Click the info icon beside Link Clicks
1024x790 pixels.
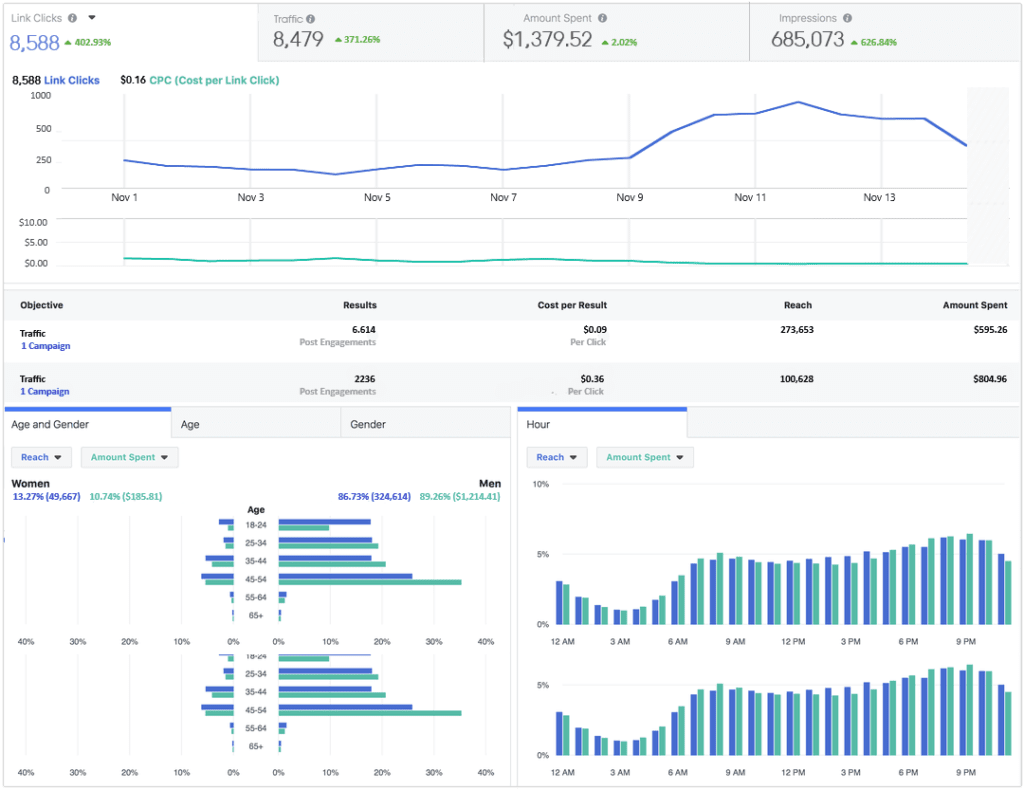[x=73, y=18]
